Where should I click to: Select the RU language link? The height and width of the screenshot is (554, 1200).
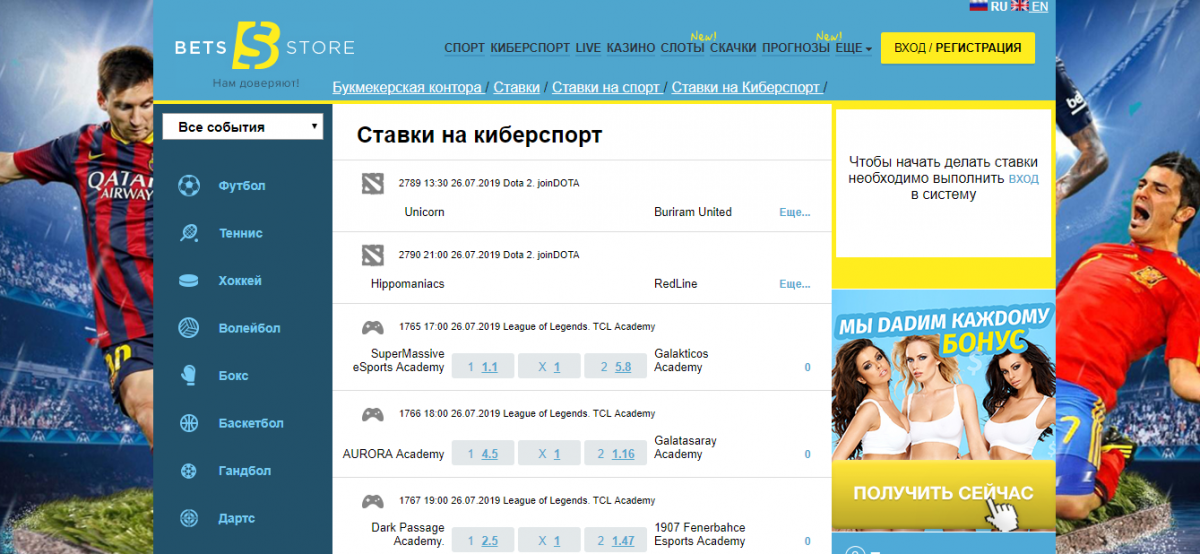point(999,6)
